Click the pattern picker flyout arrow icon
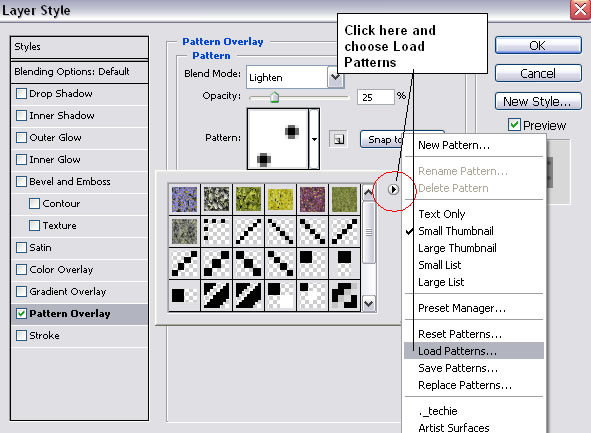This screenshot has width=591, height=433. 393,189
